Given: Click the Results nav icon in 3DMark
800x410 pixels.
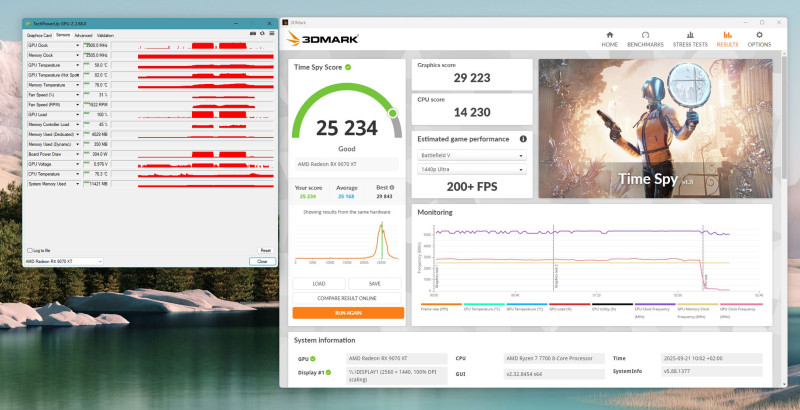Looking at the screenshot, I should (x=727, y=39).
